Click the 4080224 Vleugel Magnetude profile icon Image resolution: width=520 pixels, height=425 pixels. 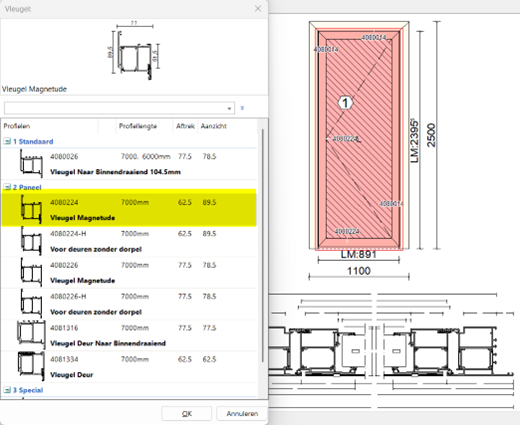point(31,210)
